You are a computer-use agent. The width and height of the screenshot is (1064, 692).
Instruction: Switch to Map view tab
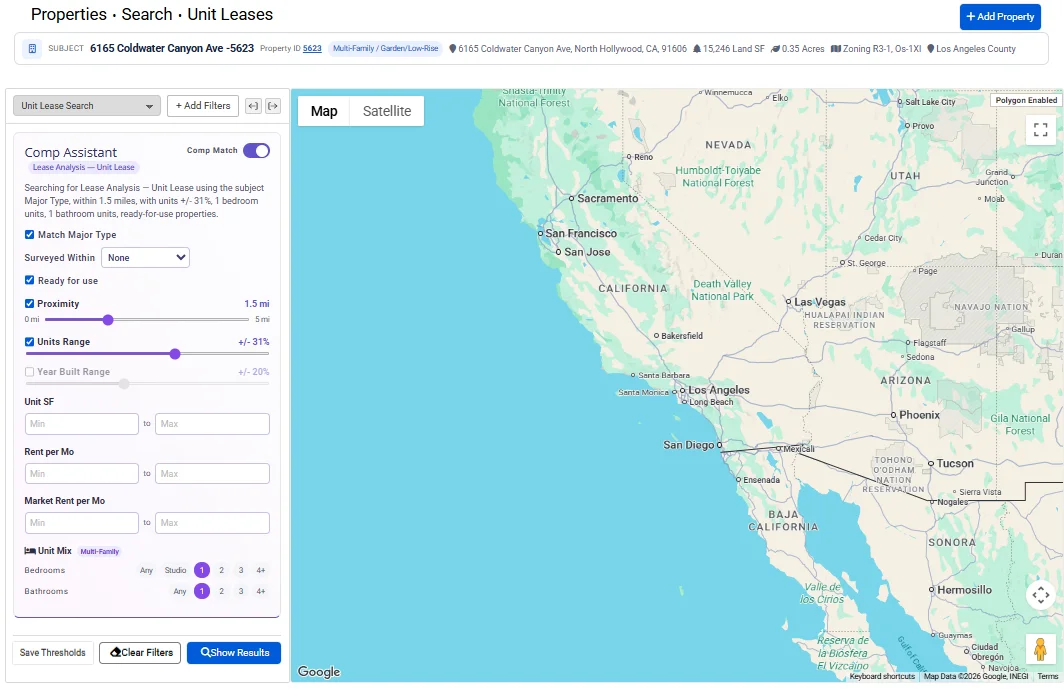(324, 111)
